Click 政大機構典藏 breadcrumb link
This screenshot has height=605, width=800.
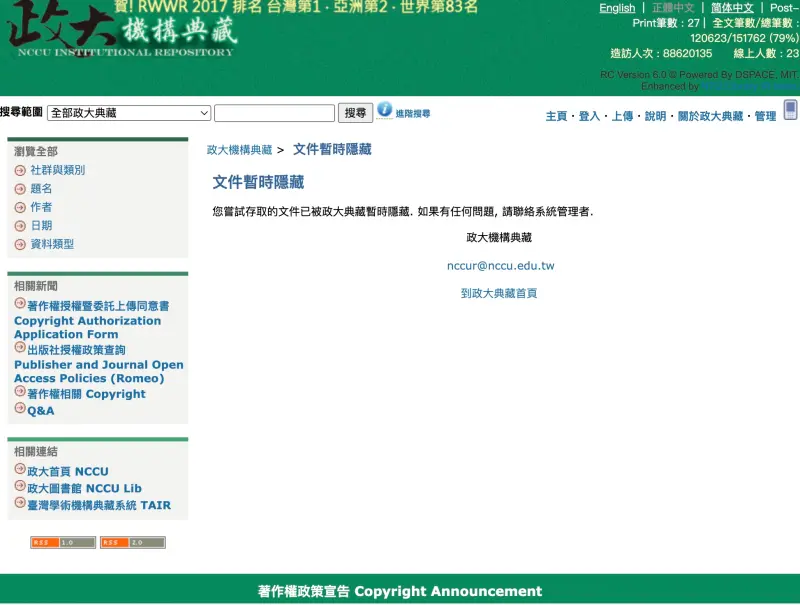point(239,150)
